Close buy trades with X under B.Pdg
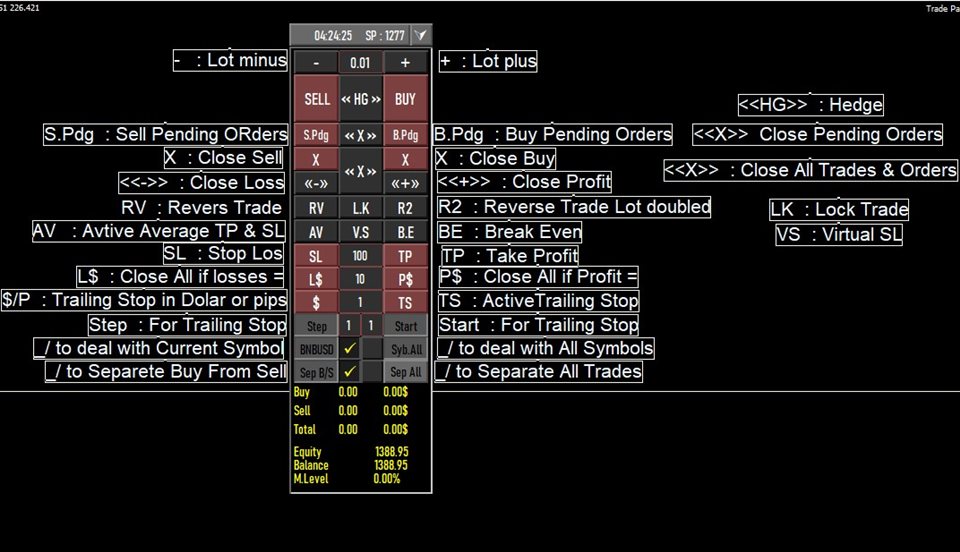The width and height of the screenshot is (960, 552). point(405,159)
